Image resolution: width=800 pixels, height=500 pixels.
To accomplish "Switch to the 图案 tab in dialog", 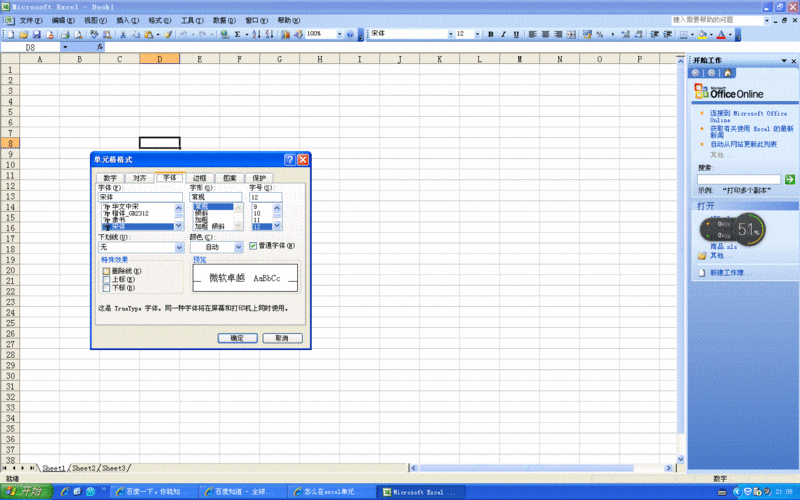I will [x=230, y=178].
